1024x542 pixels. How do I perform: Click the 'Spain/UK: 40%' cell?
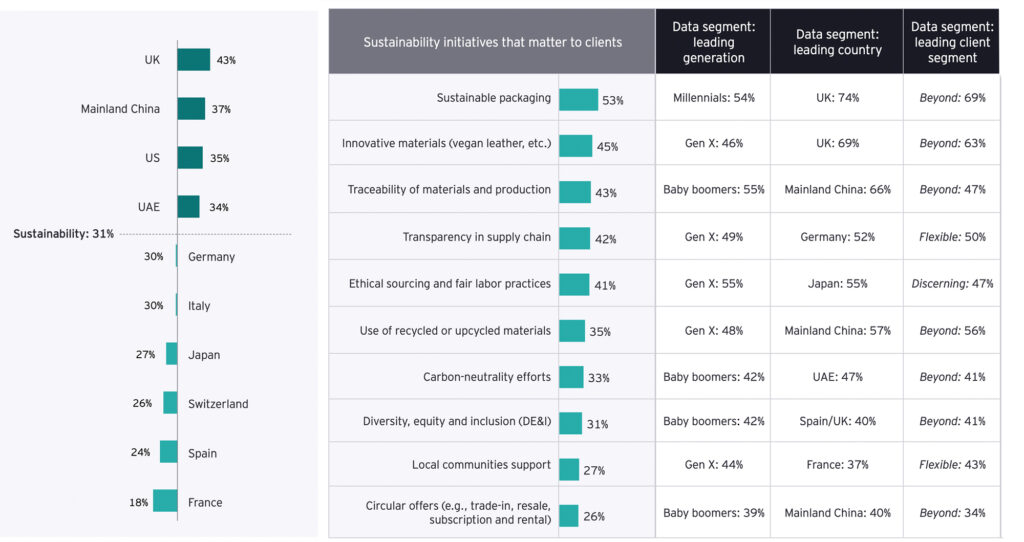tap(837, 422)
